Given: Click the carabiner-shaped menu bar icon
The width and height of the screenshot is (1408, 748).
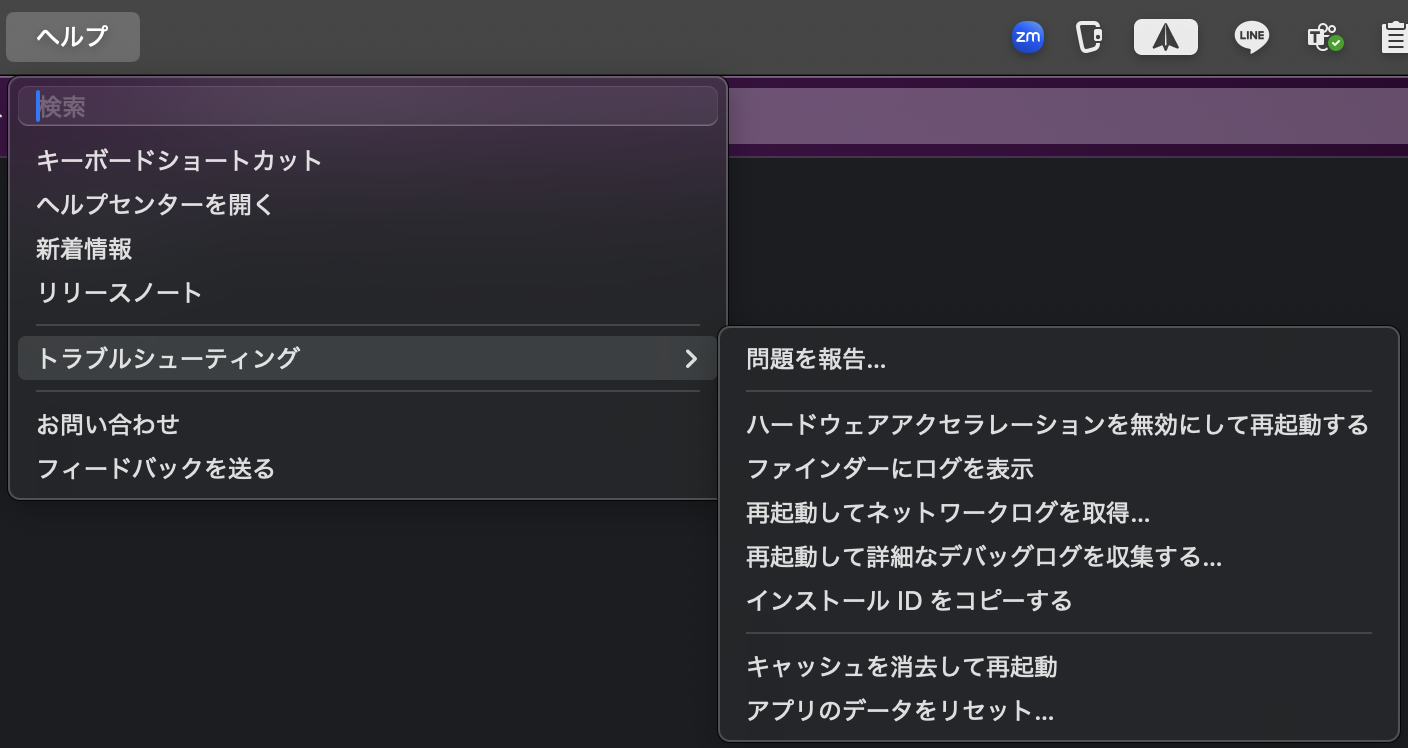Looking at the screenshot, I should click(1089, 37).
